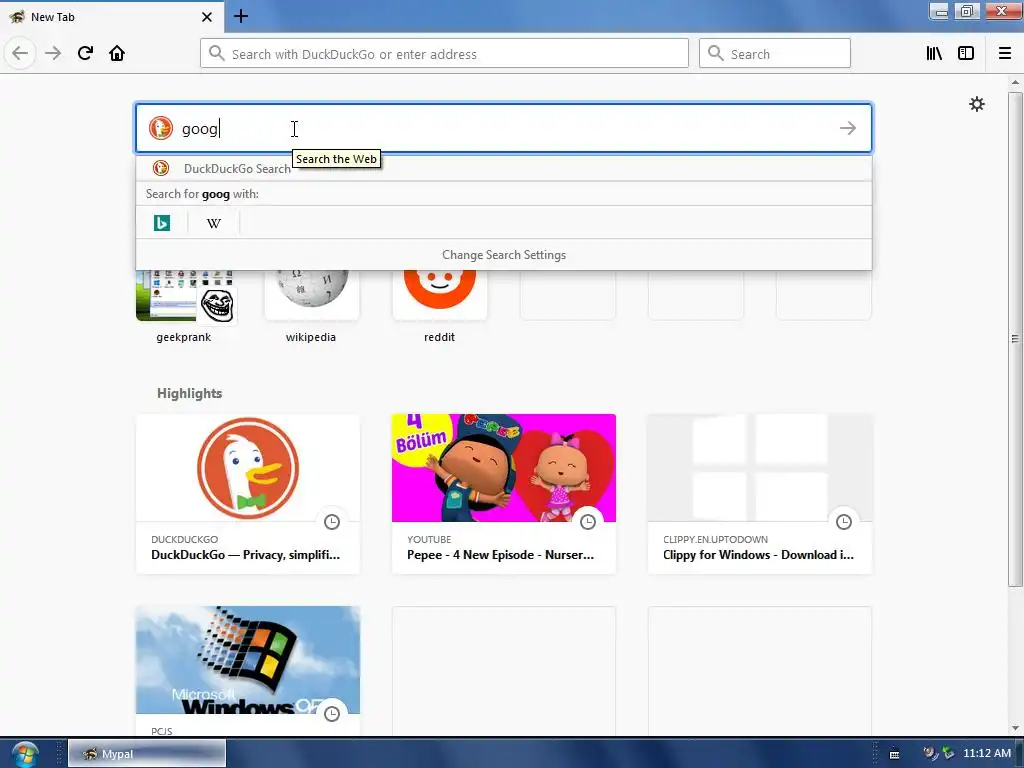This screenshot has width=1024, height=768.
Task: Click scrollbar down arrow
Action: pos(1015,728)
